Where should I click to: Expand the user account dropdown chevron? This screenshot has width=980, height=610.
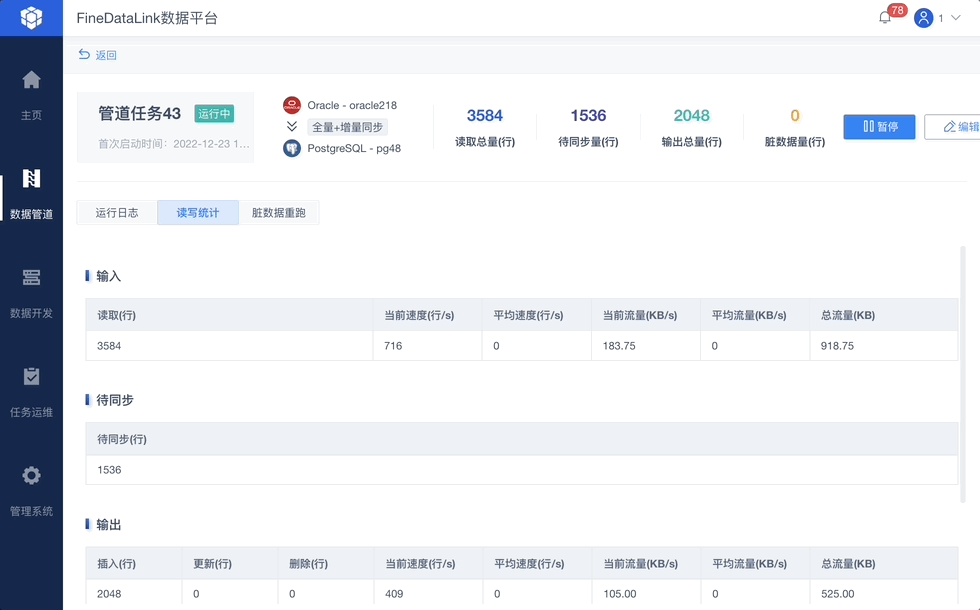pos(956,18)
